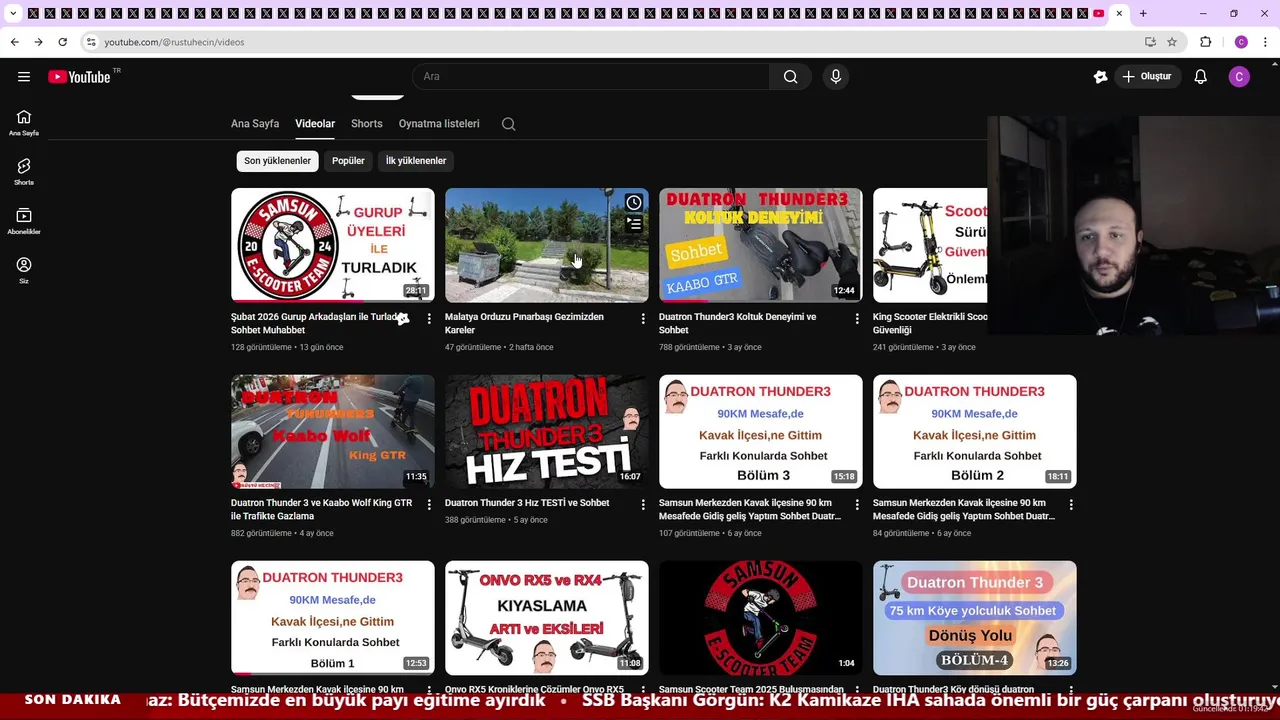The image size is (1280, 720).
Task: Open the Oluştur create menu
Action: tap(1146, 77)
